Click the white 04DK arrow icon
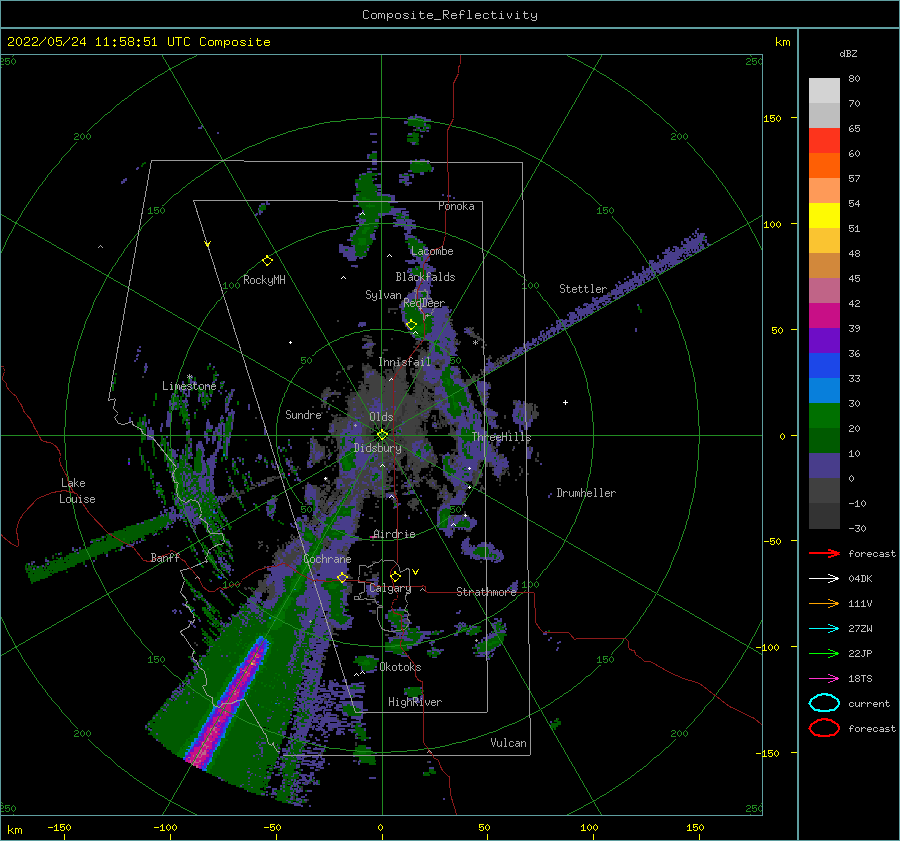 824,578
